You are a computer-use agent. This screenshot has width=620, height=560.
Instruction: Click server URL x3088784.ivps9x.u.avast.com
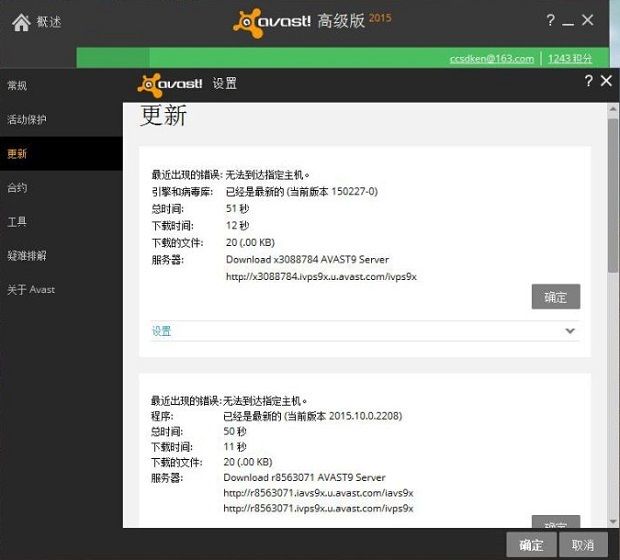click(321, 276)
